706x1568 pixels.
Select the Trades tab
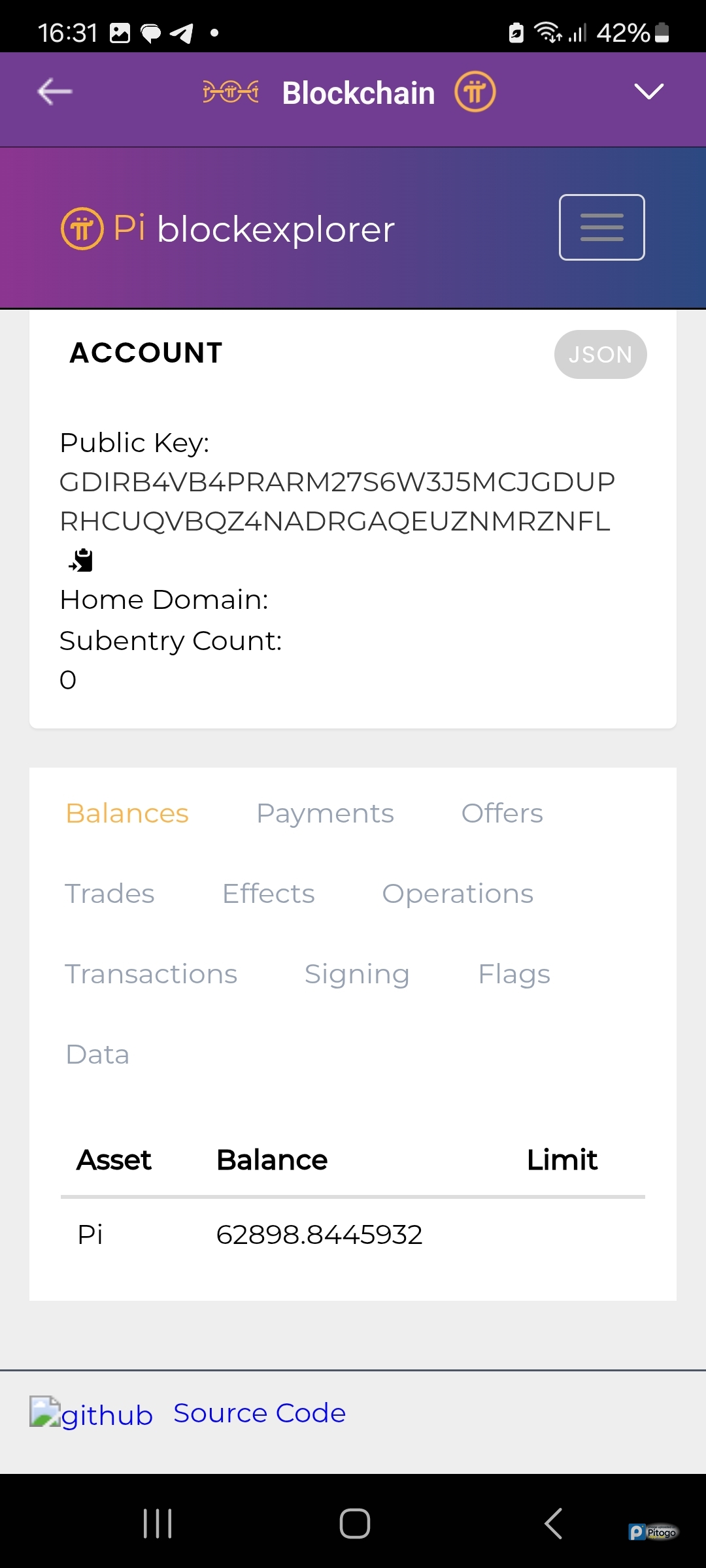pyautogui.click(x=110, y=894)
